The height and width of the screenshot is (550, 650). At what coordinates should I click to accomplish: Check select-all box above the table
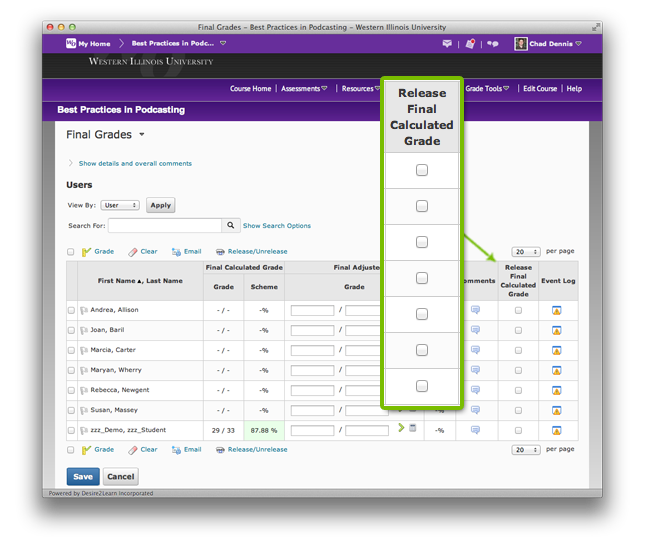tap(70, 252)
